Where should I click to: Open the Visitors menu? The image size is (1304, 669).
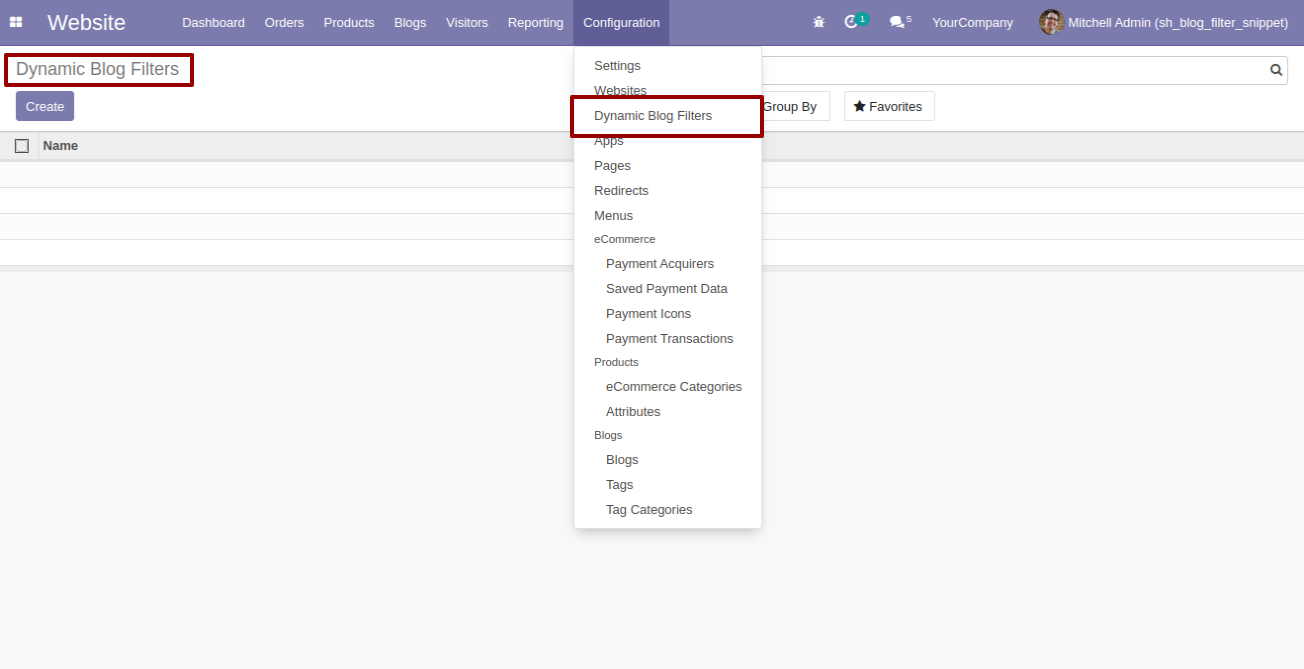click(x=467, y=22)
